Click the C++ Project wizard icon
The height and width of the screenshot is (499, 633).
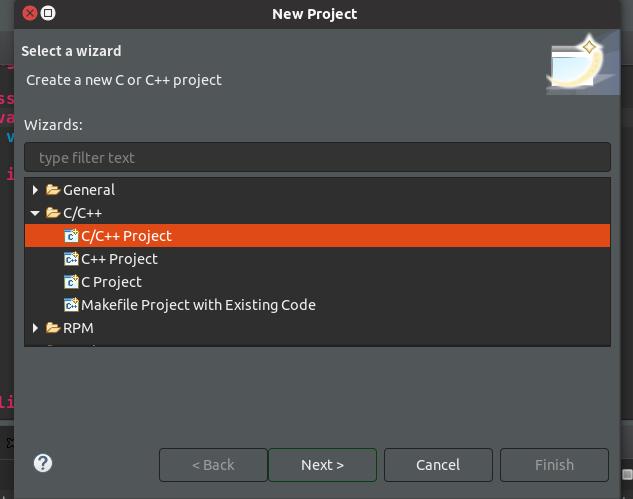[x=71, y=259]
